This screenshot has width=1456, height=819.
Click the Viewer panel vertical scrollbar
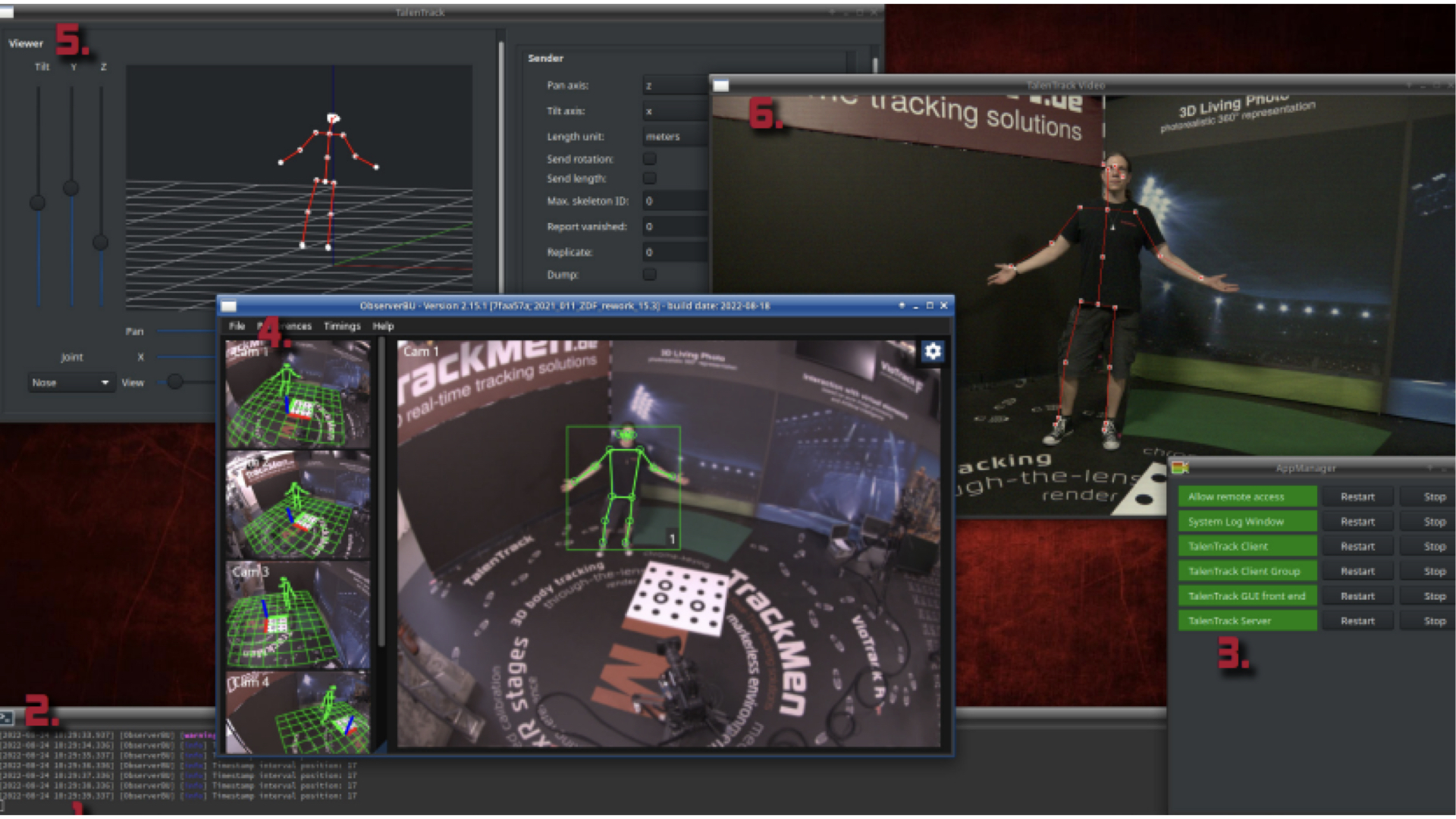tap(500, 167)
